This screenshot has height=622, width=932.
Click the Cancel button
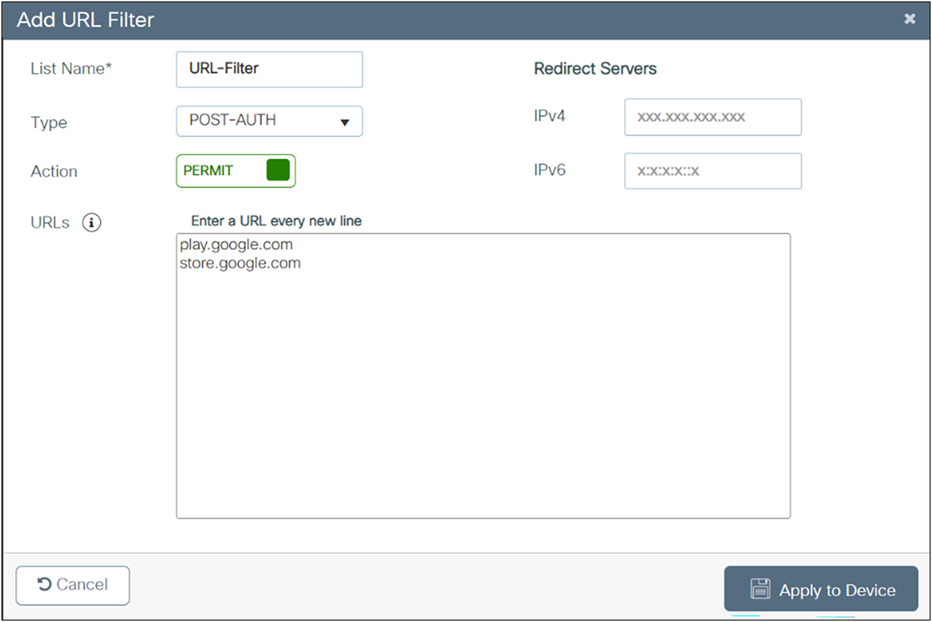[x=73, y=585]
